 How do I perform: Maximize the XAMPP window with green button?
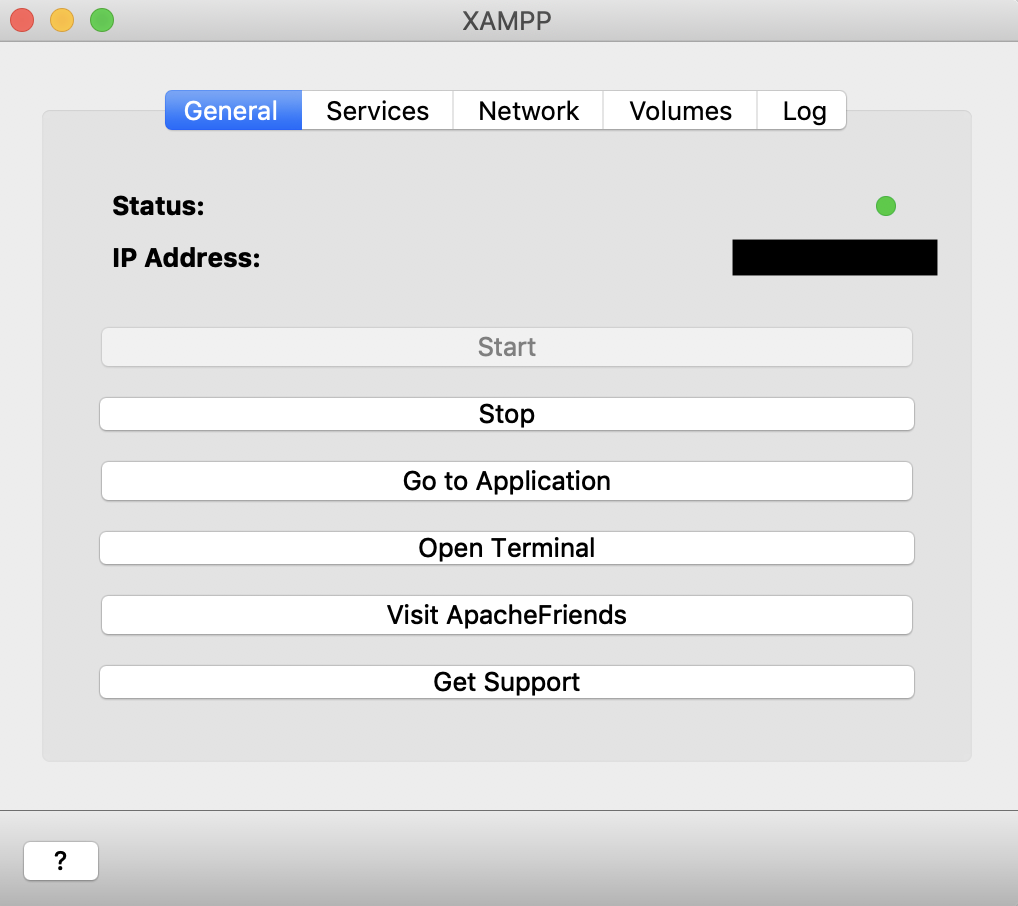tap(102, 20)
